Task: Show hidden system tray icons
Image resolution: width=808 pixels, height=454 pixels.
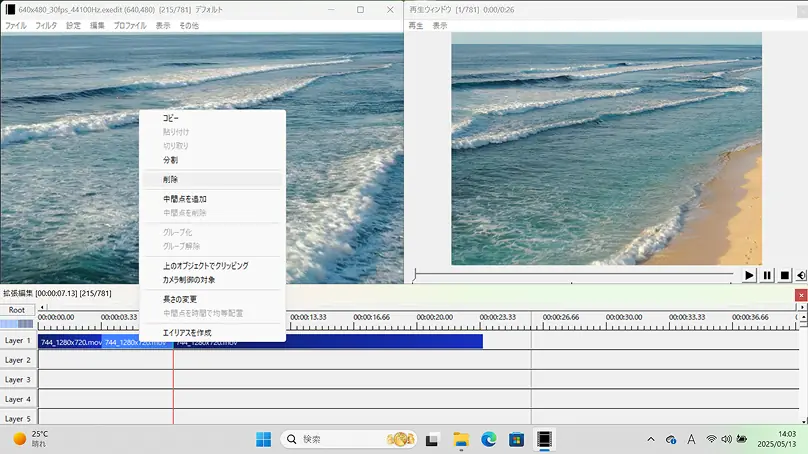Action: coord(651,440)
